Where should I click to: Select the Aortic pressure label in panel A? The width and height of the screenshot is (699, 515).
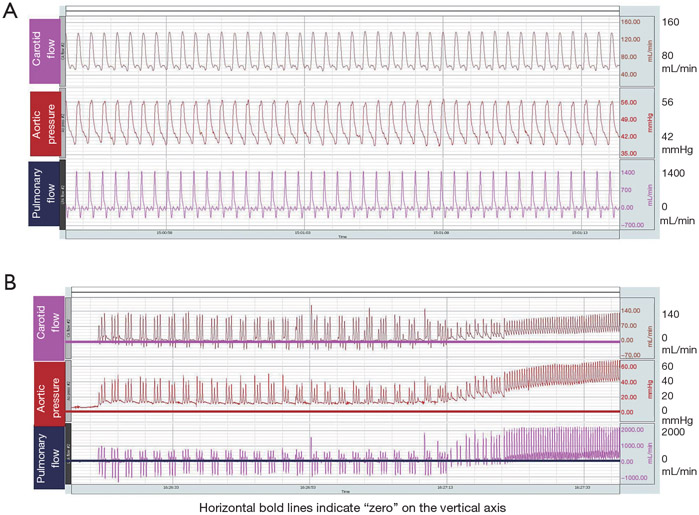(45, 124)
